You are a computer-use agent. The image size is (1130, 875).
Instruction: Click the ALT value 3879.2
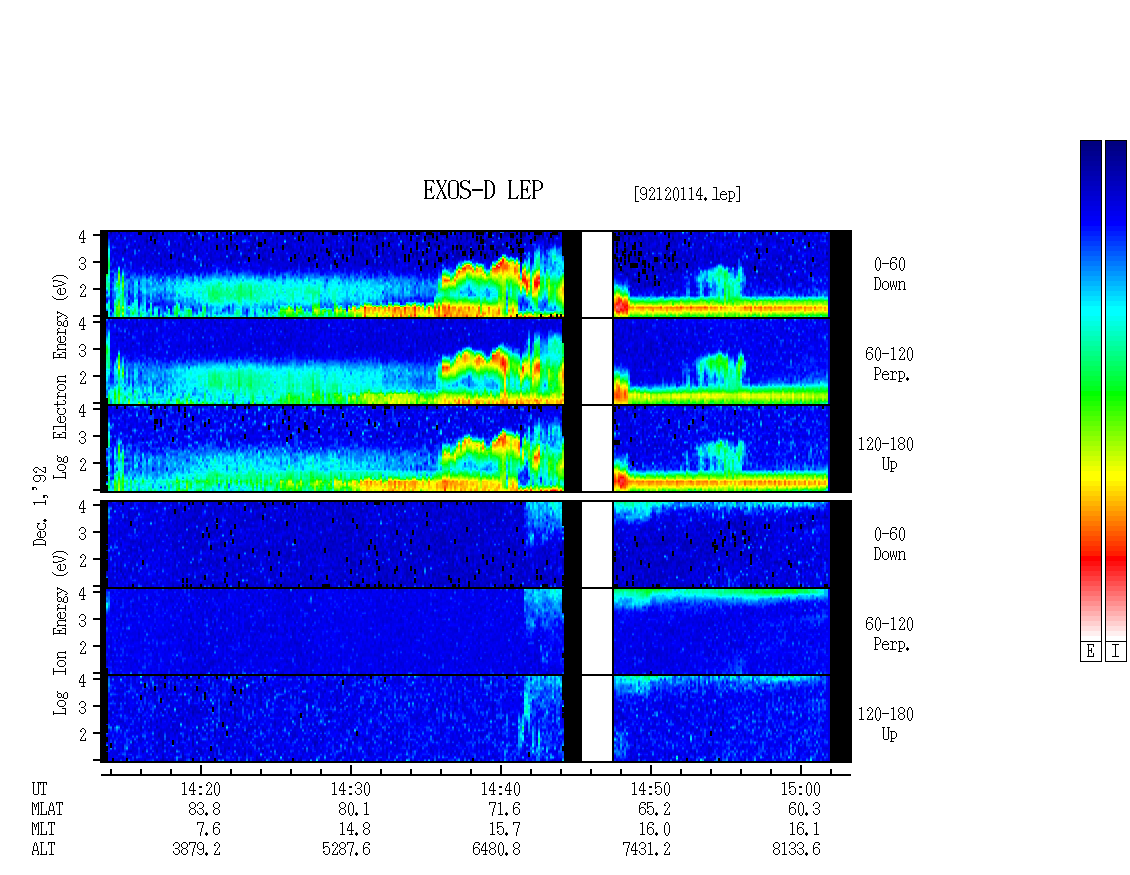coord(196,850)
